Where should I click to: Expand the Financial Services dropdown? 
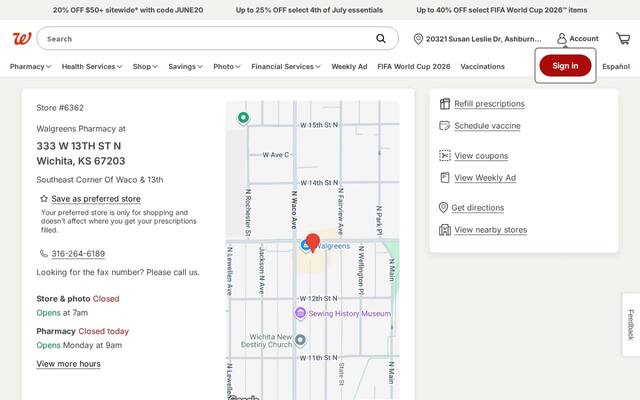coord(286,67)
